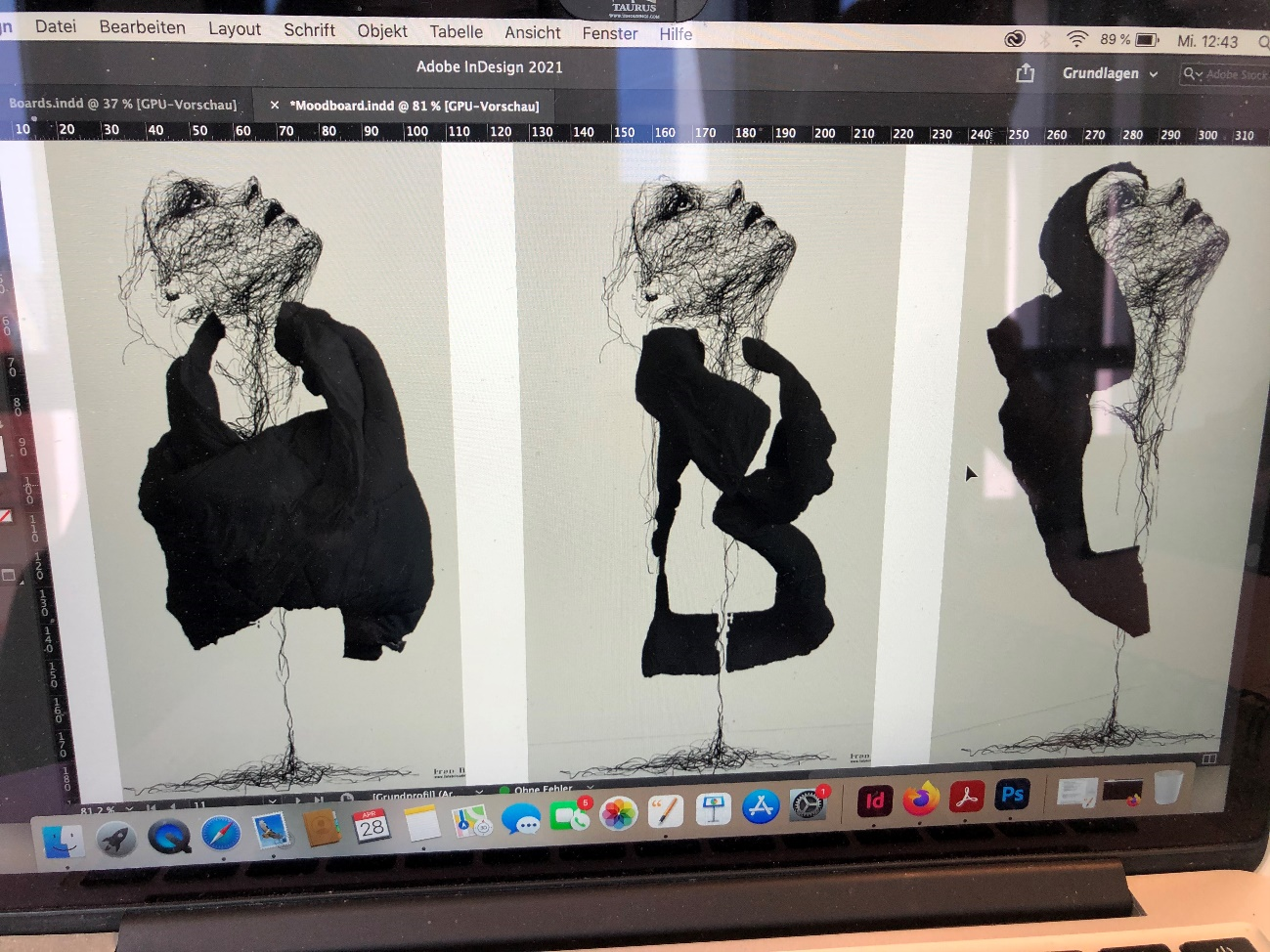The width and height of the screenshot is (1270, 952).
Task: Open the Fenster menu
Action: (x=609, y=33)
